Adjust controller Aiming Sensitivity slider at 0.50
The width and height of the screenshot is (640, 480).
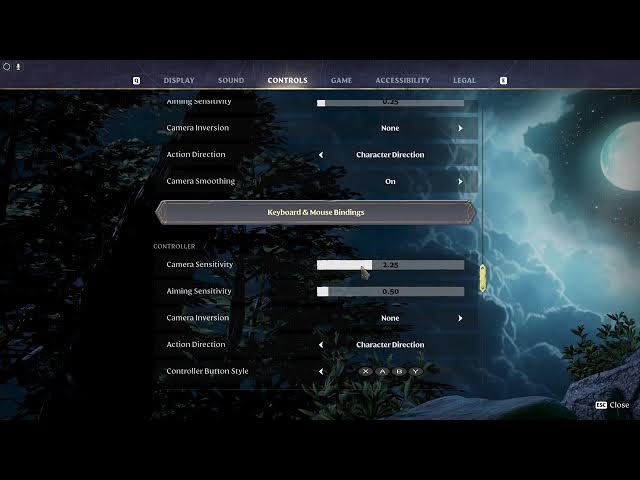(x=390, y=291)
